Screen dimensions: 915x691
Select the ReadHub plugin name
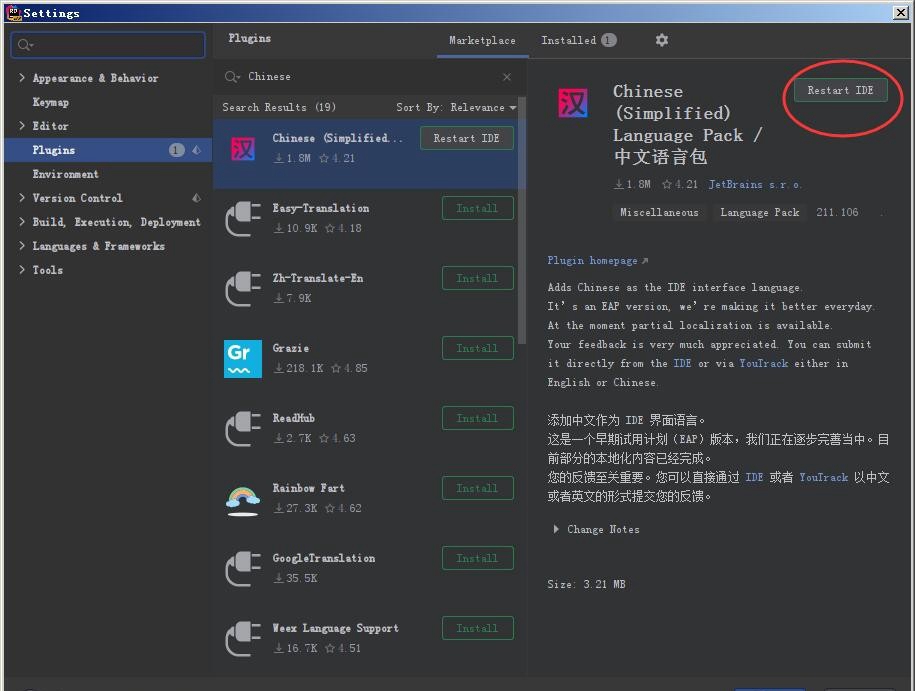click(294, 418)
